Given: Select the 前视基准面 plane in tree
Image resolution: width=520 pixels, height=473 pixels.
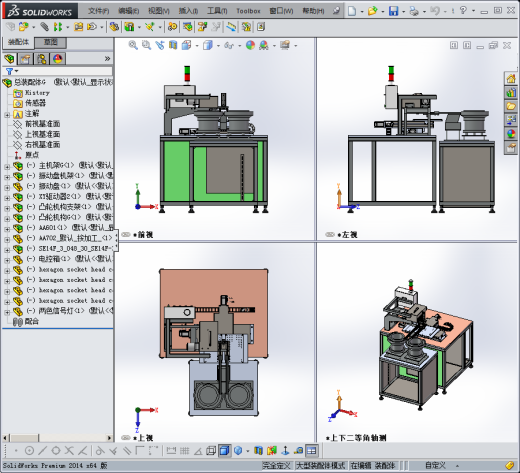Looking at the screenshot, I should pyautogui.click(x=43, y=124).
